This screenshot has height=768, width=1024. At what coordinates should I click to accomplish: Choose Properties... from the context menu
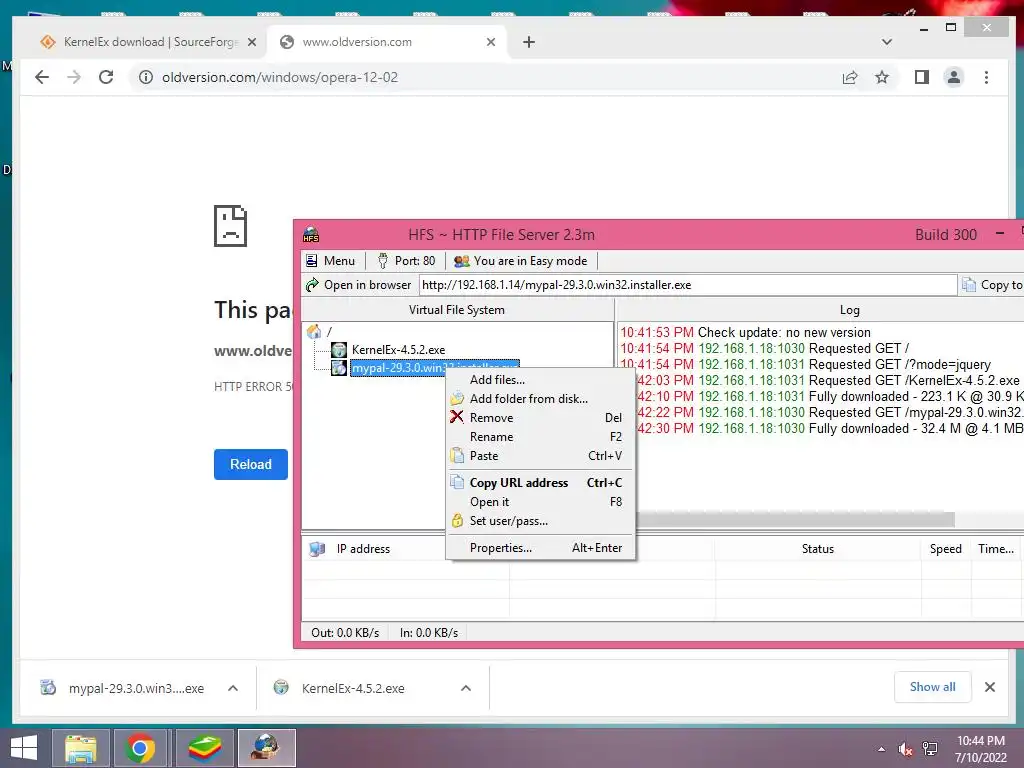click(539, 547)
